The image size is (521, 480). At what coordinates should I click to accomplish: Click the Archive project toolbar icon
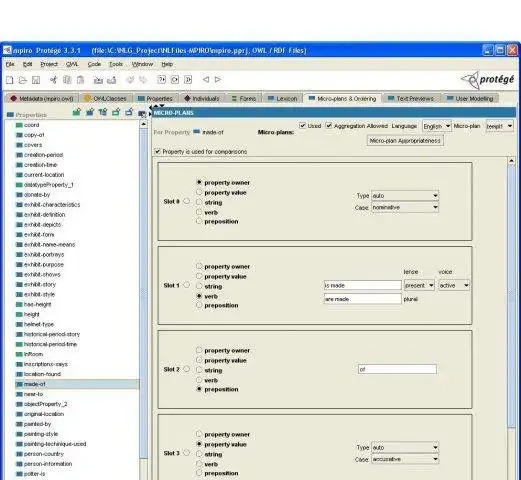[98, 80]
